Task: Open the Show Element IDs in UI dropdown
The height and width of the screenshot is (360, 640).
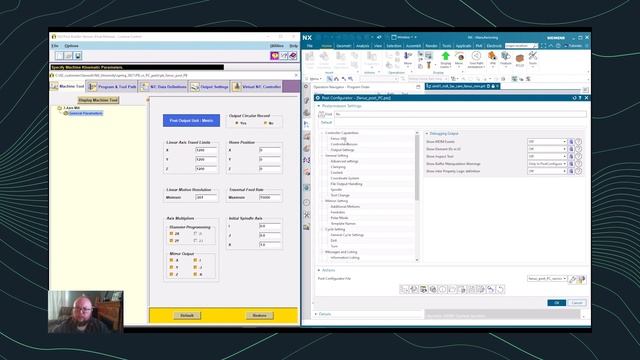Action: coord(547,149)
